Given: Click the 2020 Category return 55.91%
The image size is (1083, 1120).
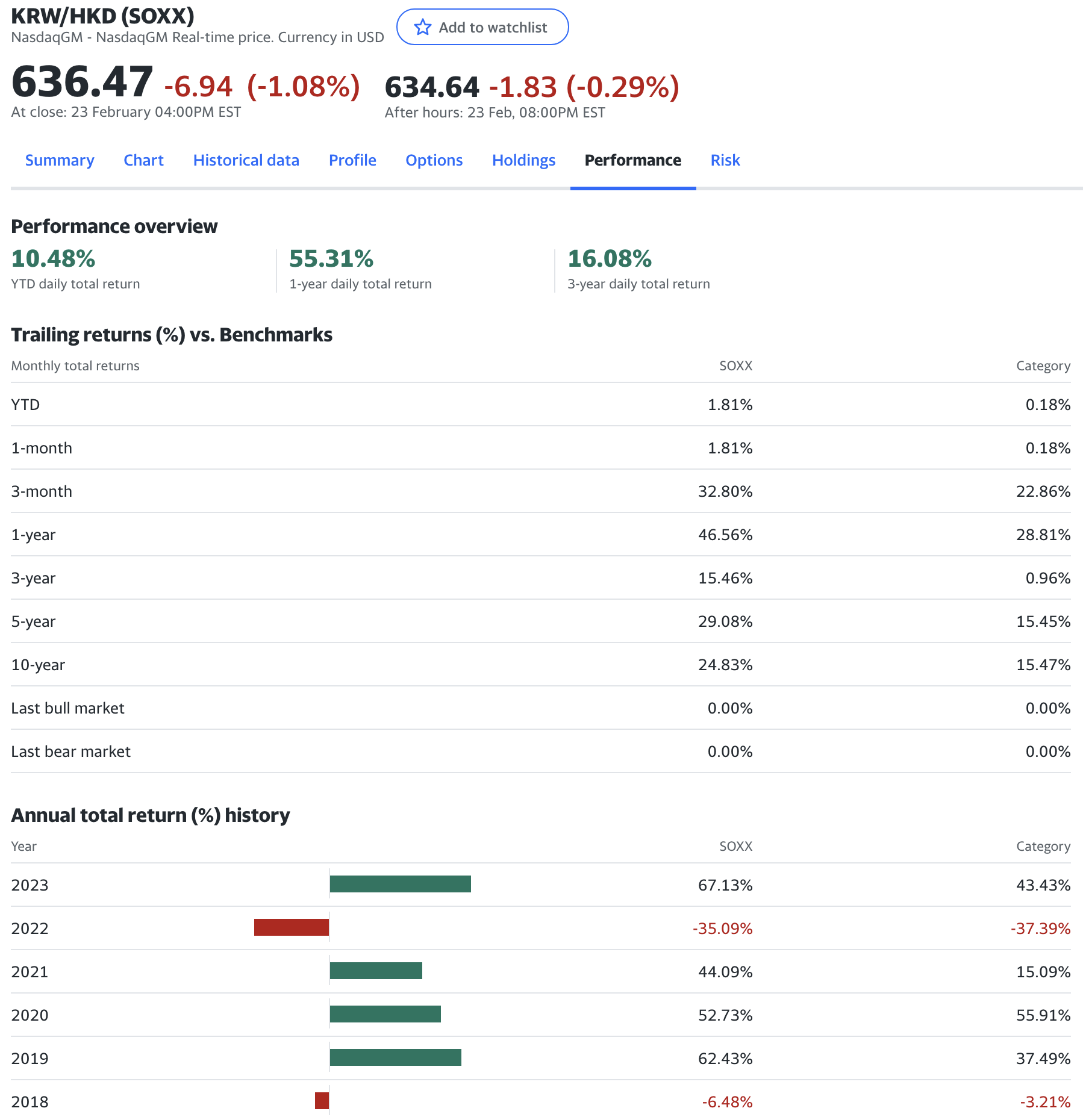Looking at the screenshot, I should point(1043,1015).
